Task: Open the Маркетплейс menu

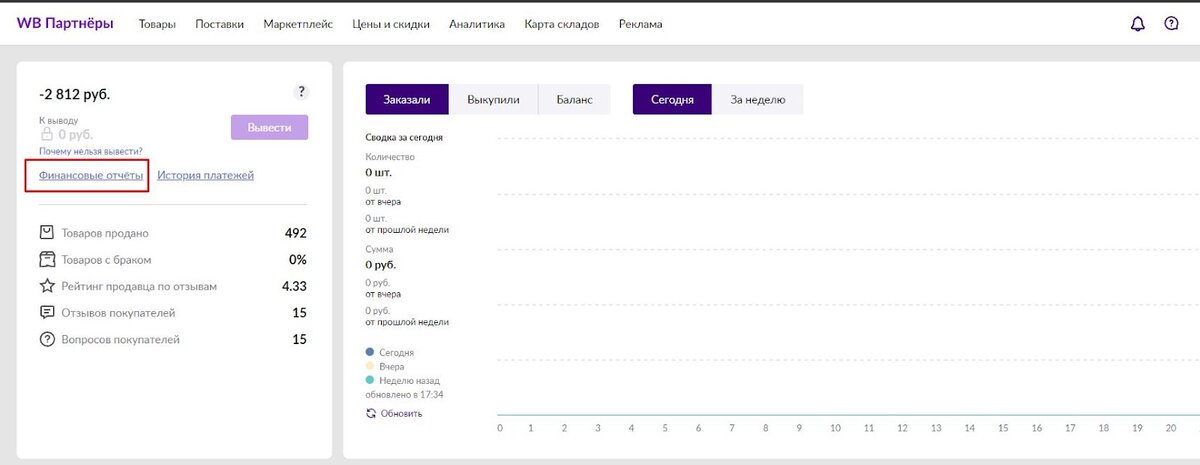Action: [298, 24]
